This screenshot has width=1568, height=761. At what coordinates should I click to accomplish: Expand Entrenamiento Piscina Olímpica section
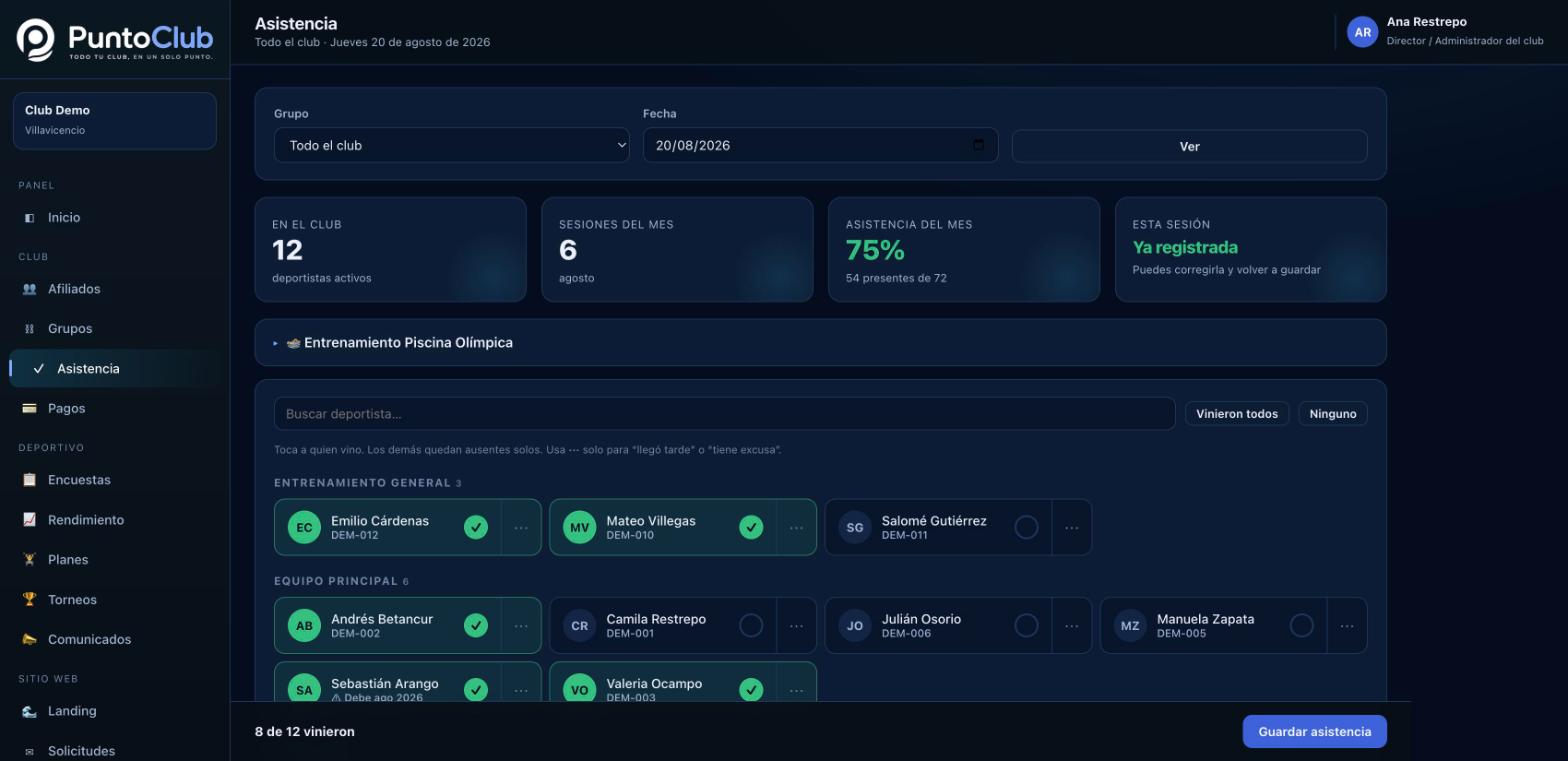pyautogui.click(x=821, y=343)
